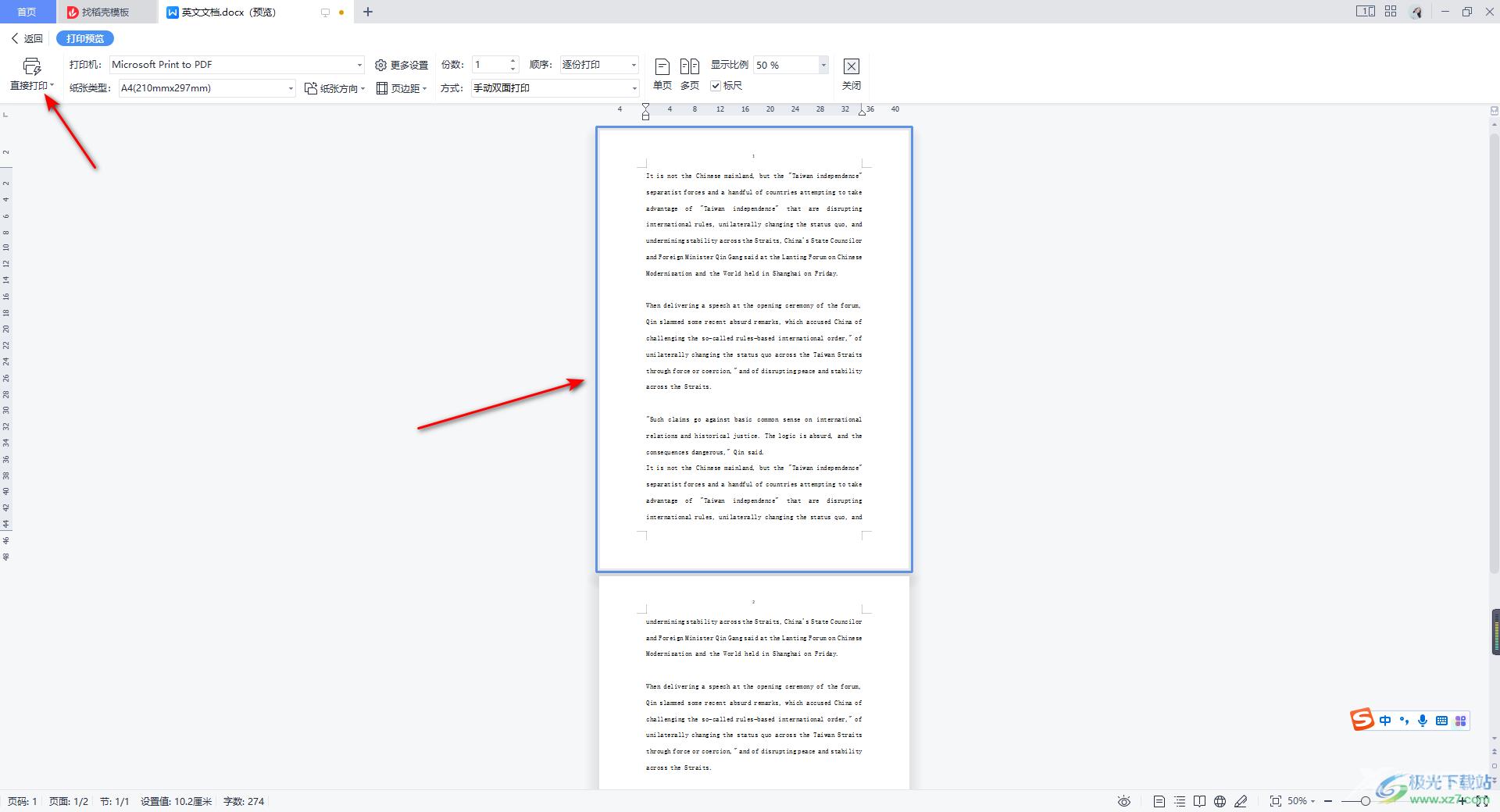Viewport: 1500px width, 812px height.
Task: Toggle IME punctuation mode icon
Action: click(1404, 721)
